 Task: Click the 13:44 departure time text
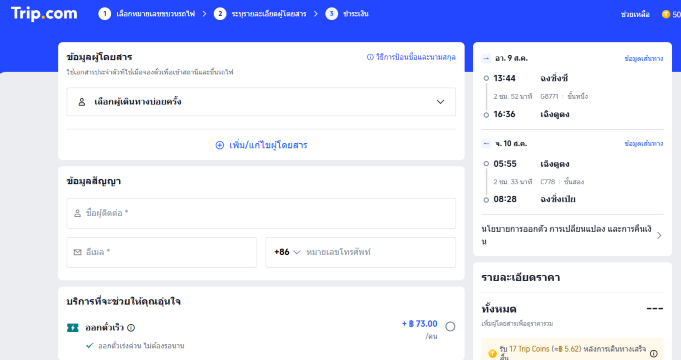coord(504,78)
